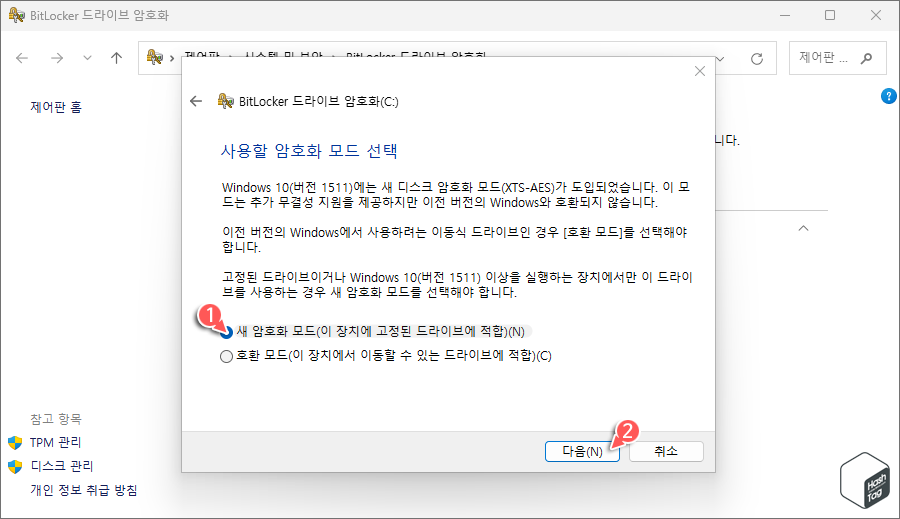Go back using wizard back arrow
The width and height of the screenshot is (900, 519).
[x=196, y=102]
